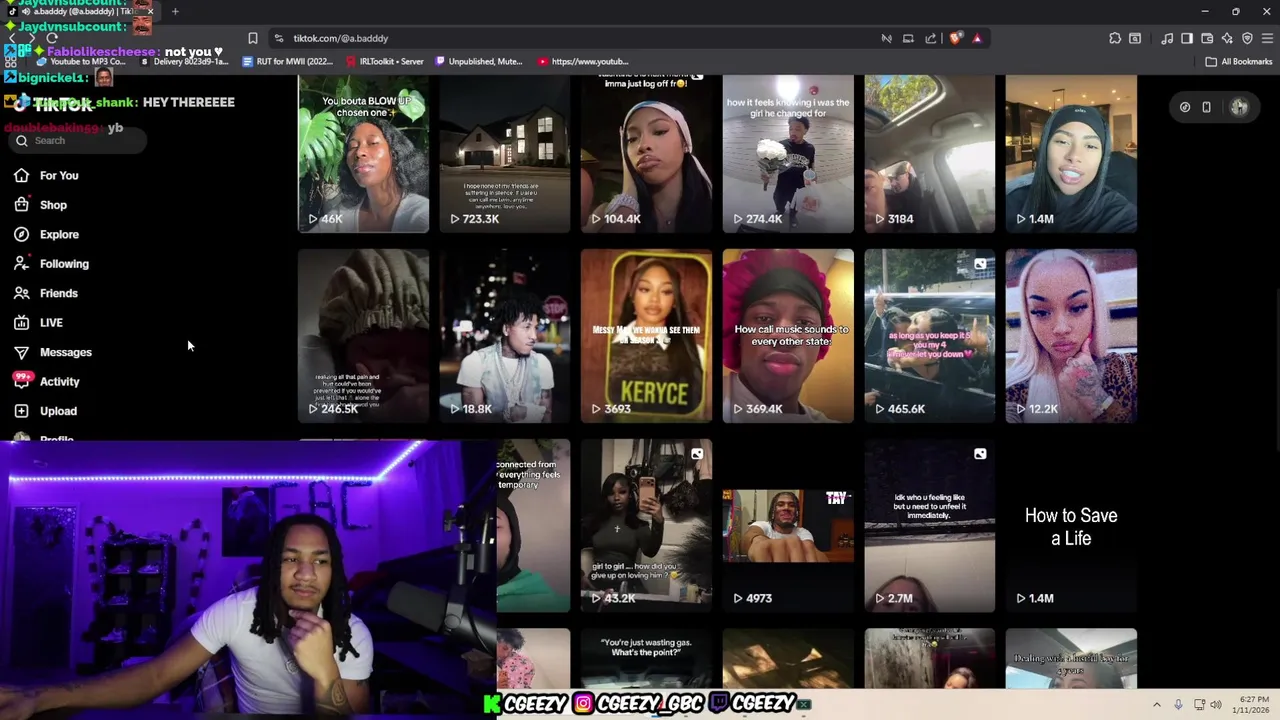Open the 'unfeel it immediately' 2.7M video

(x=930, y=526)
